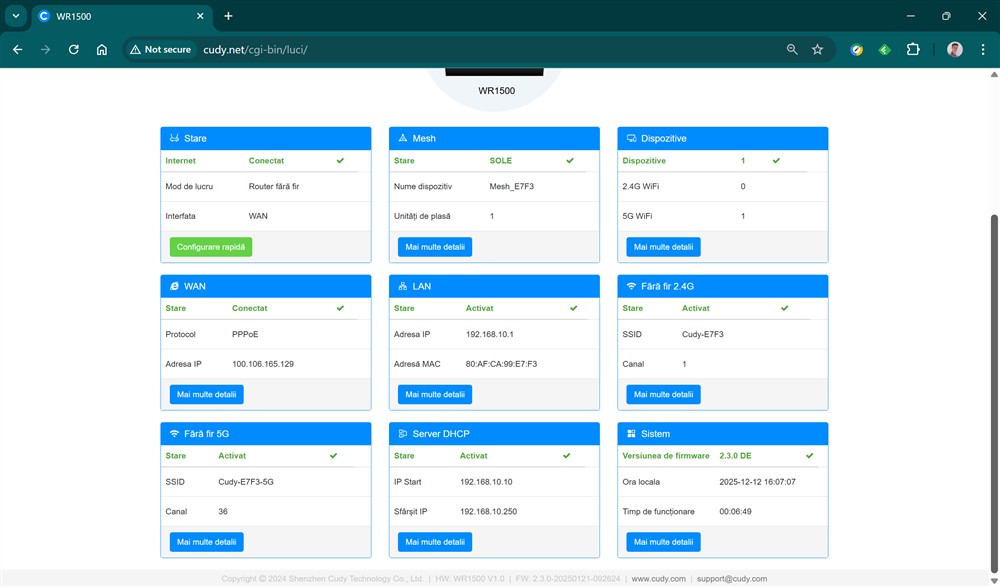Screen dimensions: 1000x587
Task: Open the browser tab list dropdown
Action: 15,16
